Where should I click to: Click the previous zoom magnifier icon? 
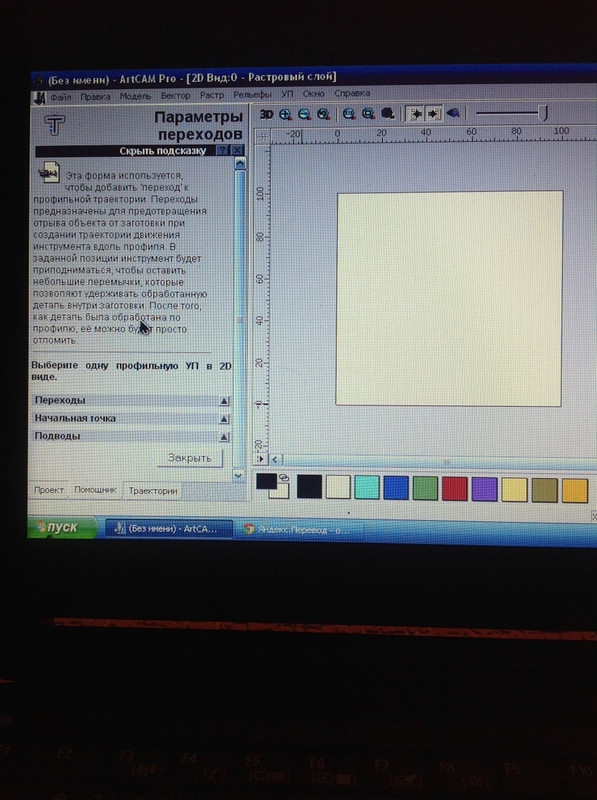point(323,114)
